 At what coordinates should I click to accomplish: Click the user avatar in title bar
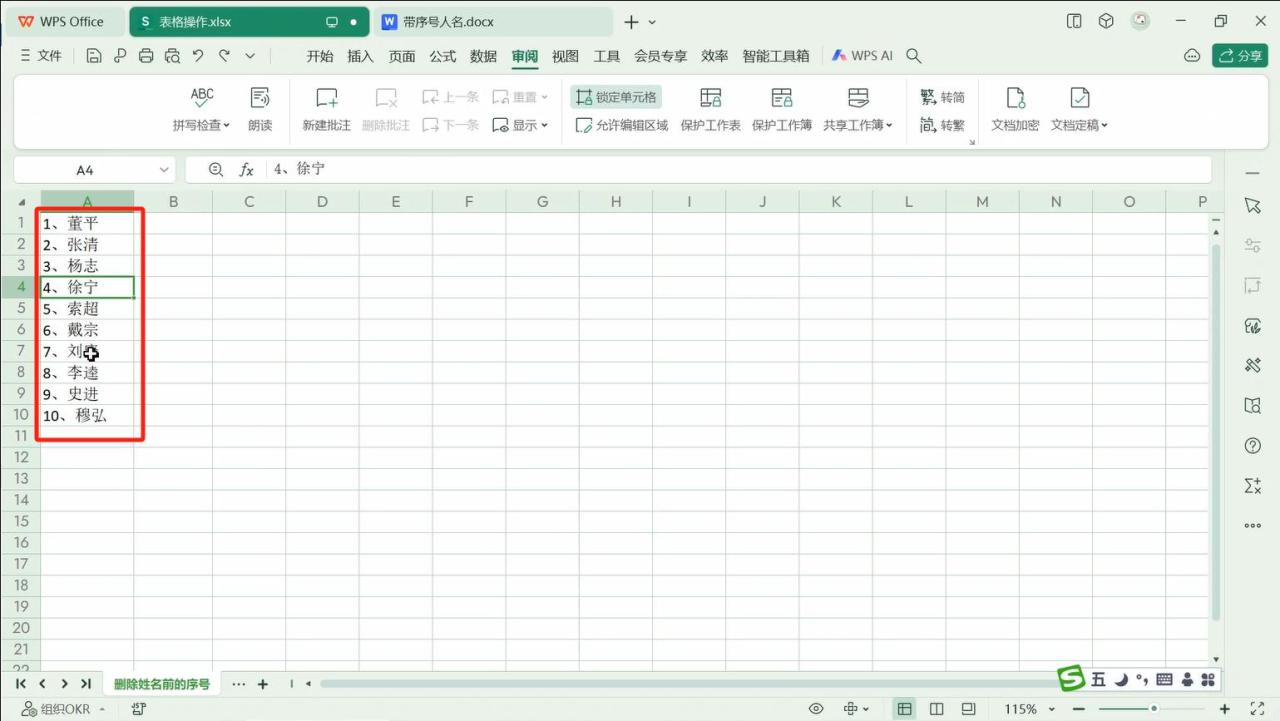tap(1140, 21)
